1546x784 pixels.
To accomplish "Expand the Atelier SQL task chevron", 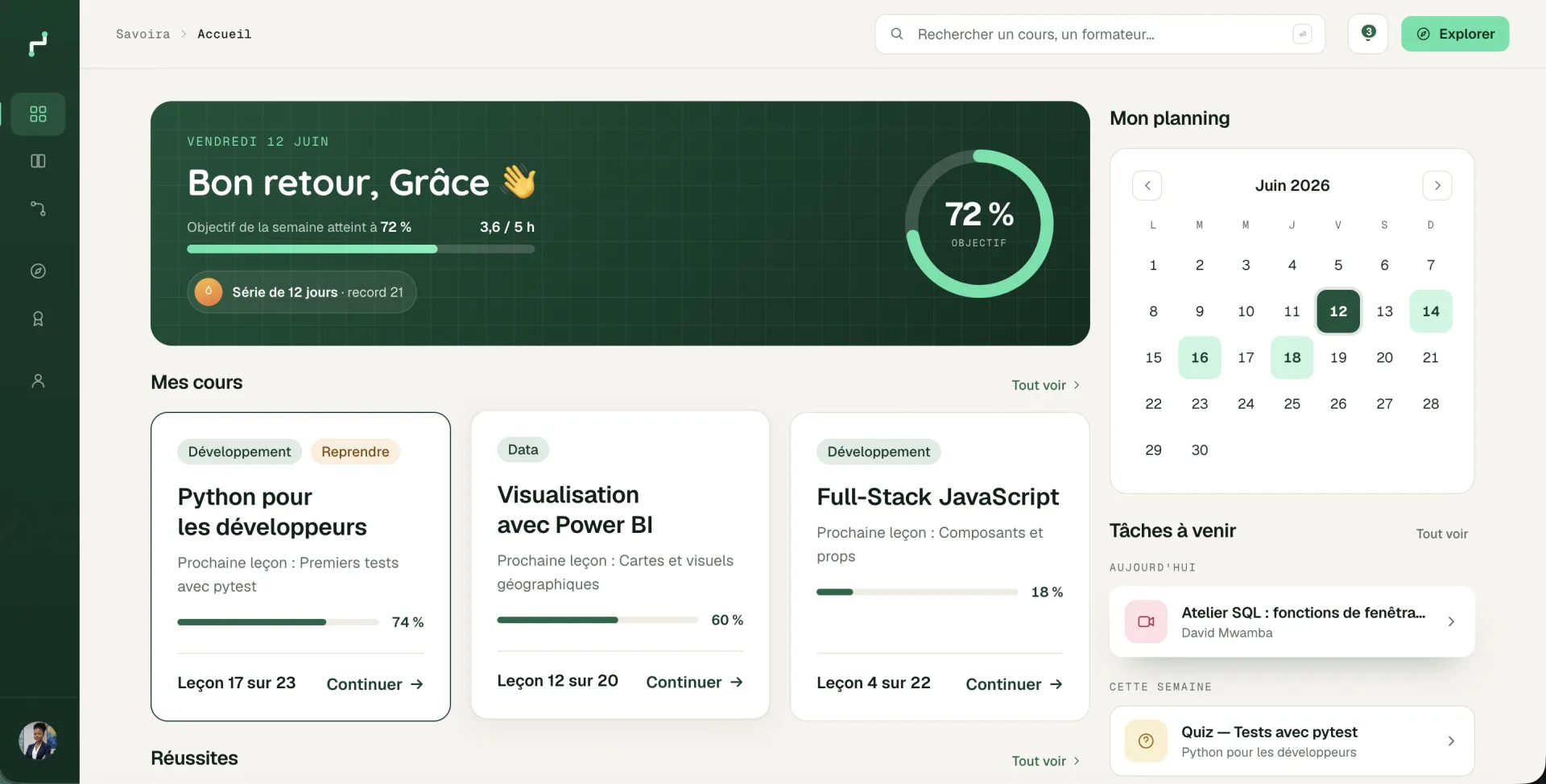I will [1451, 621].
